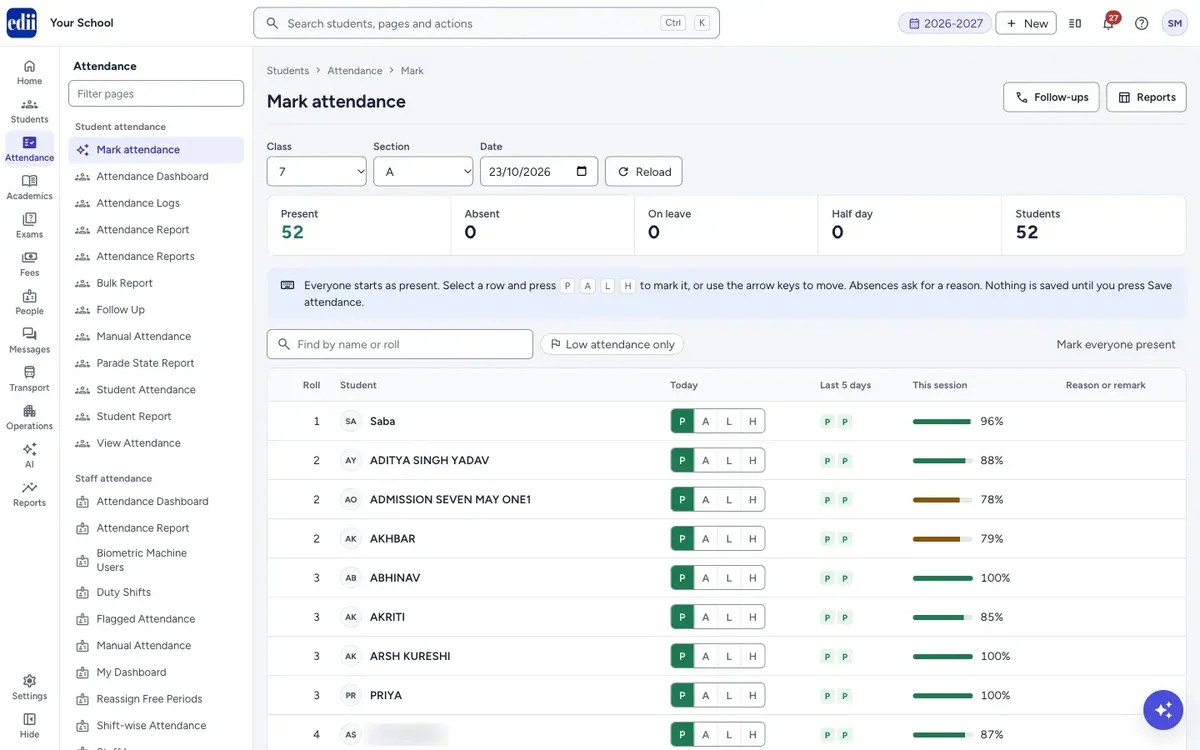Open People in the left rail
The image size is (1200, 750).
pyautogui.click(x=29, y=302)
